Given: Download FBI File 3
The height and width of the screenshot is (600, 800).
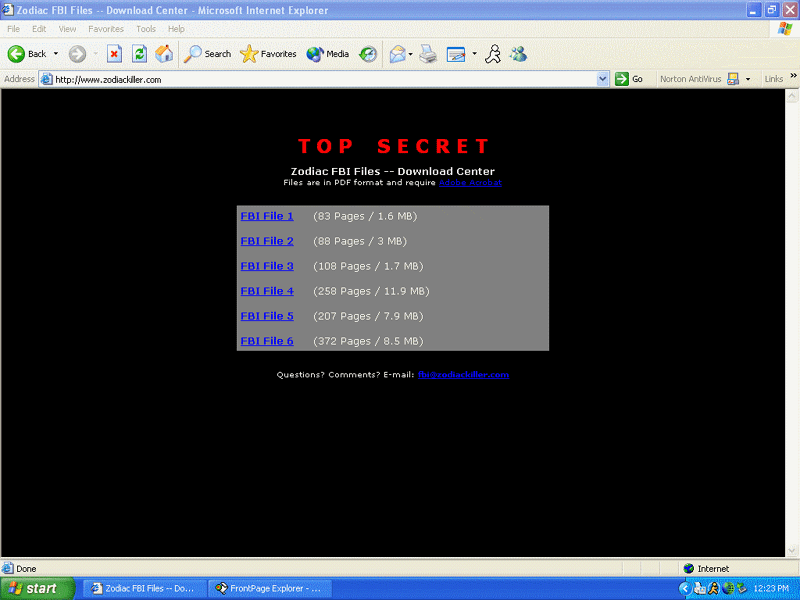Looking at the screenshot, I should tap(267, 266).
